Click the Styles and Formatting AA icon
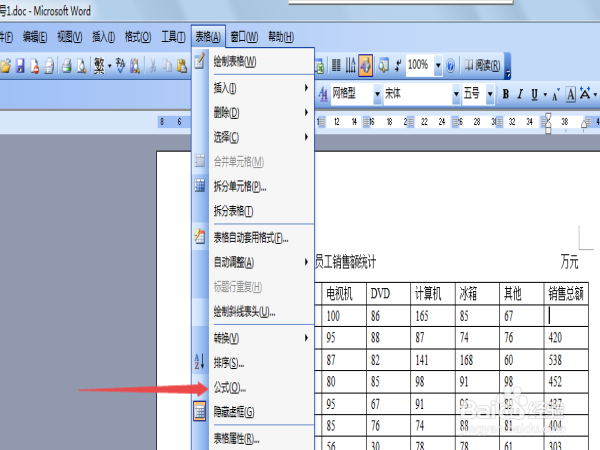Image resolution: width=600 pixels, height=450 pixels. [x=323, y=94]
